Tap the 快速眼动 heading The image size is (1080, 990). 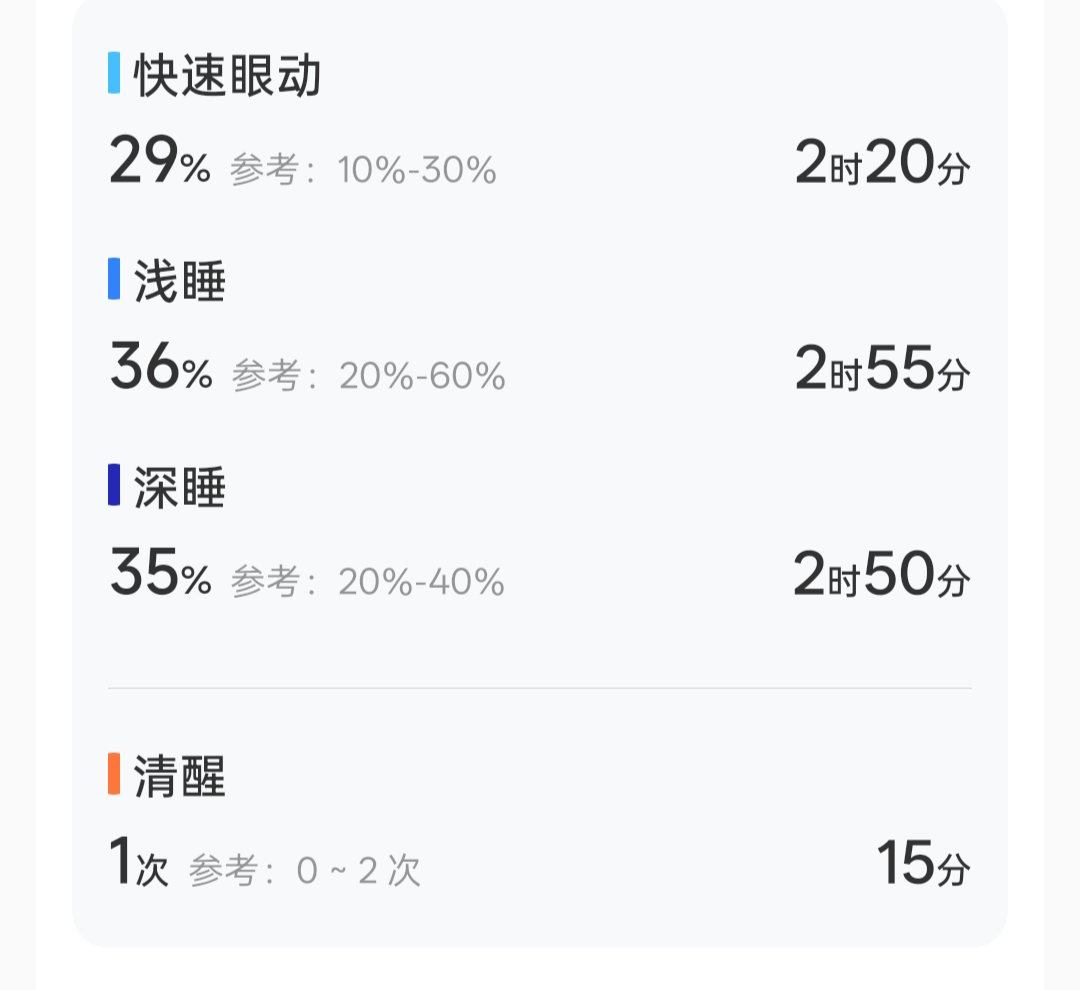[x=228, y=75]
